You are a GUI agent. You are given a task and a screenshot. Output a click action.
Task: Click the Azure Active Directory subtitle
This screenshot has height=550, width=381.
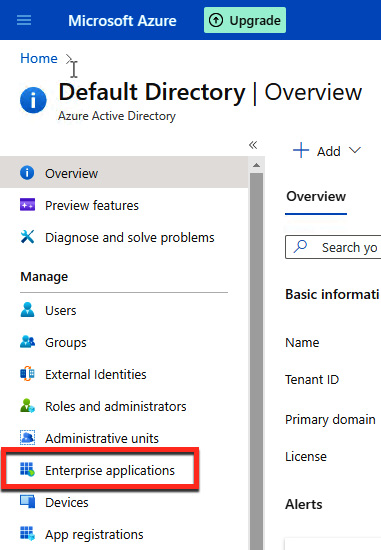click(117, 116)
